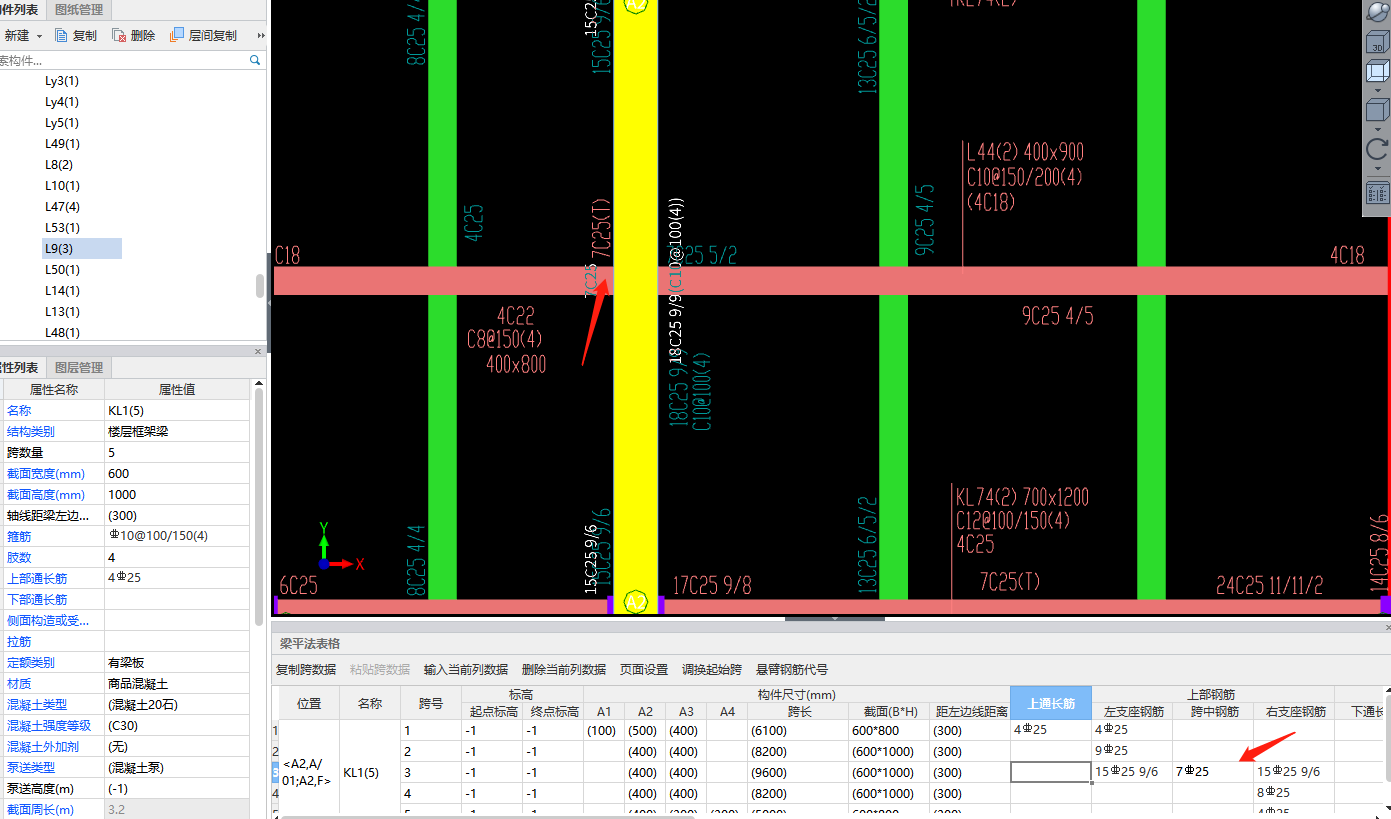Click span 1 截面 cell 600*800
This screenshot has width=1391, height=819.
point(889,730)
